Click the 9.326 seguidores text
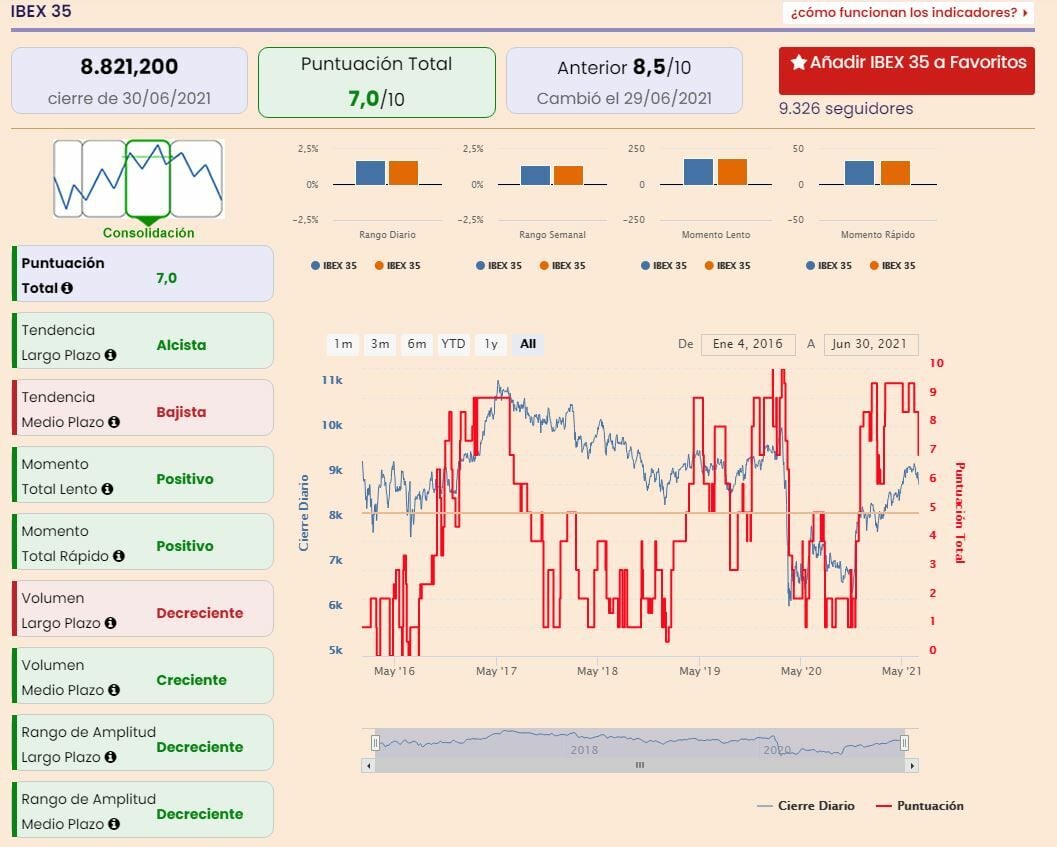Screen dimensions: 1057x847 coord(846,109)
